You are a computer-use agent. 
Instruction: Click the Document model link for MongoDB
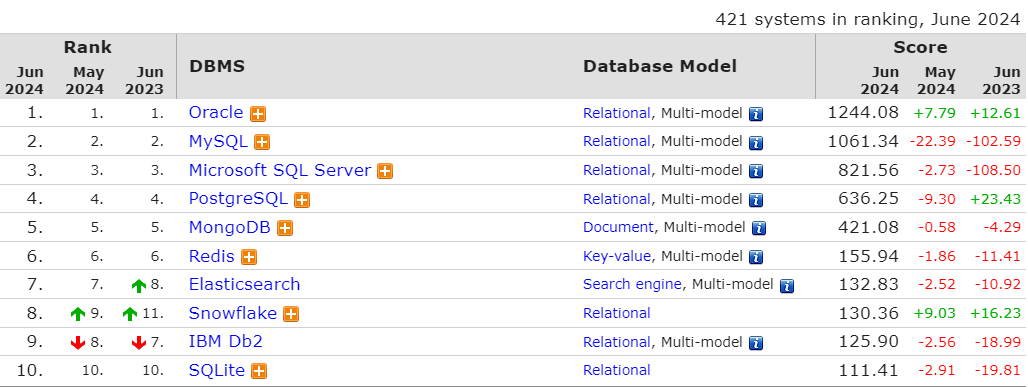(618, 227)
